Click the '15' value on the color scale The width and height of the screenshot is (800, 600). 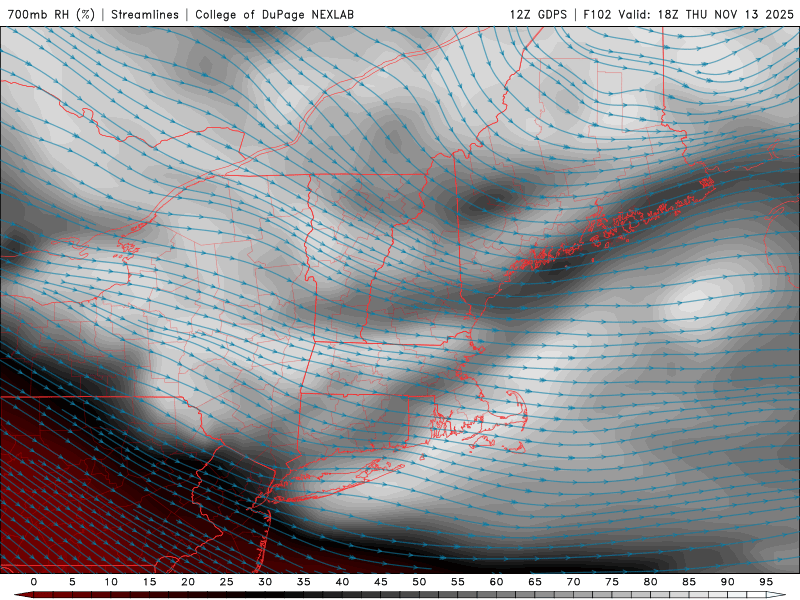(x=149, y=582)
